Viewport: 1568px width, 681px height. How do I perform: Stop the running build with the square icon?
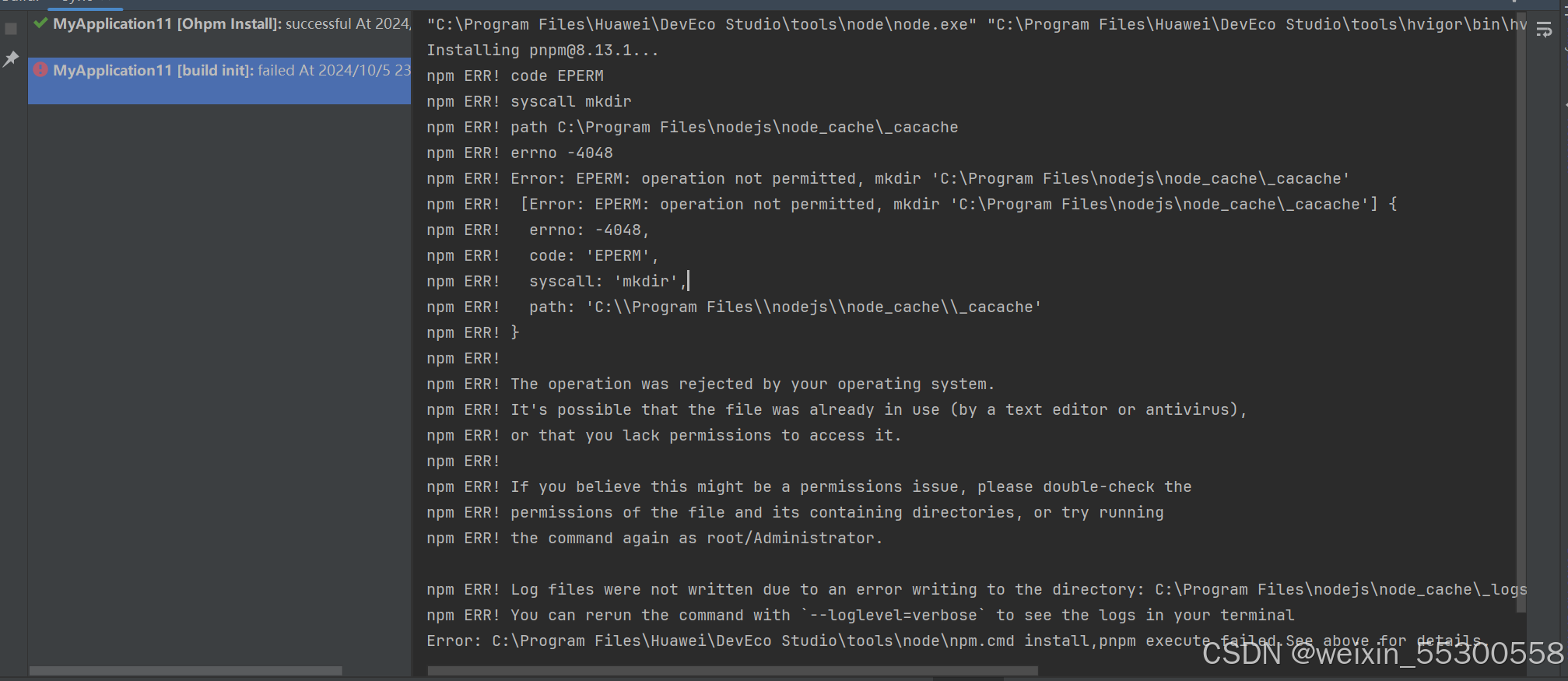[x=11, y=29]
